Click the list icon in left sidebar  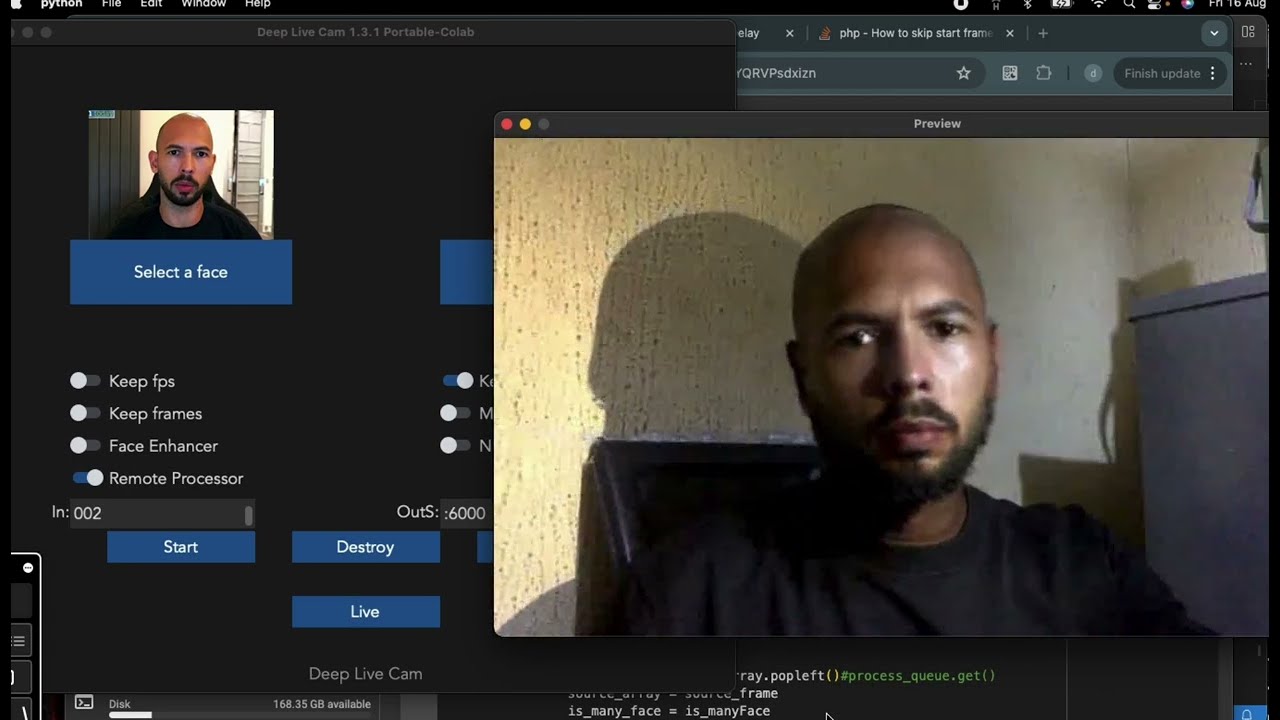click(x=18, y=641)
